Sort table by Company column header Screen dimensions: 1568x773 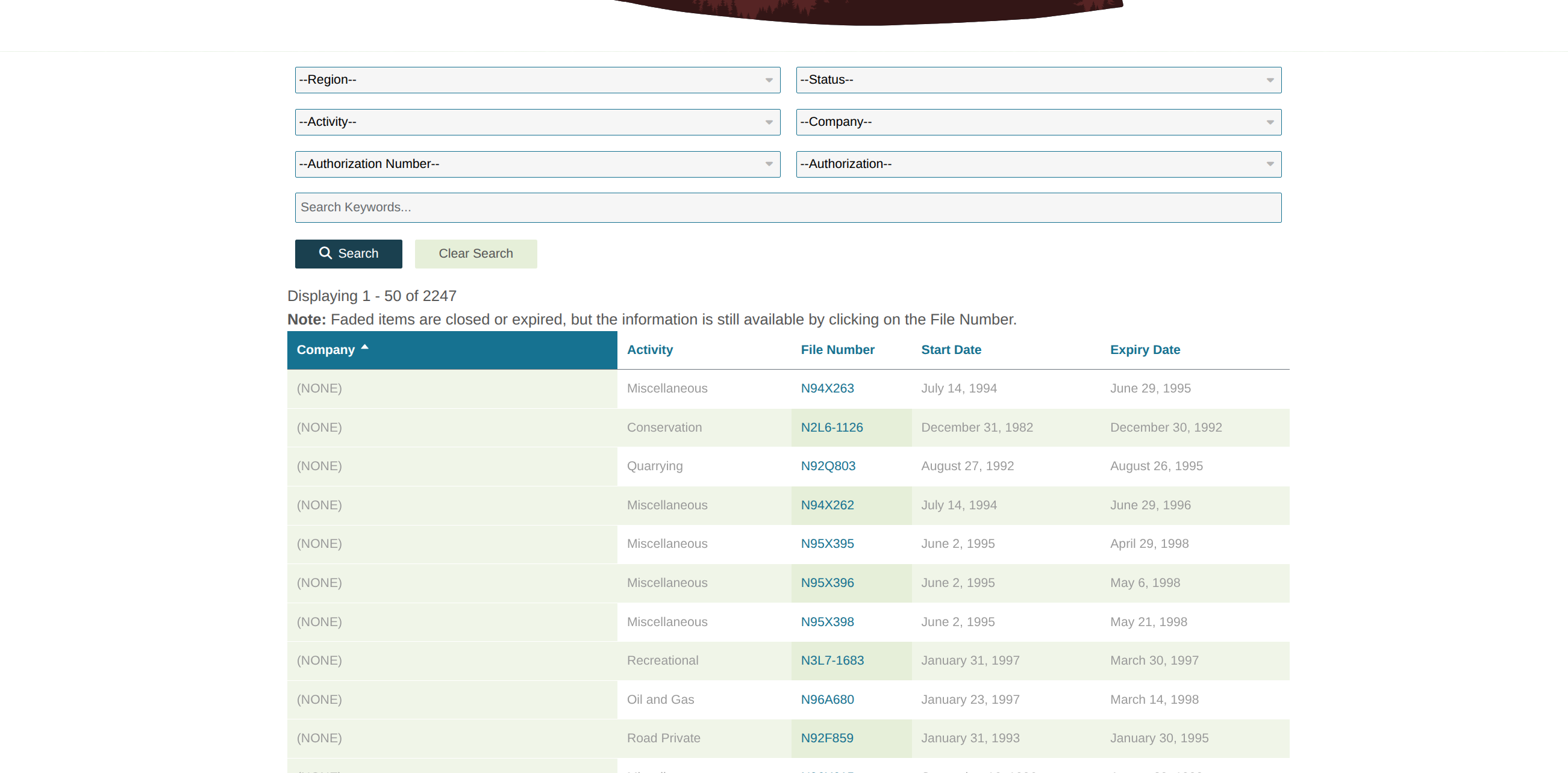(x=452, y=350)
